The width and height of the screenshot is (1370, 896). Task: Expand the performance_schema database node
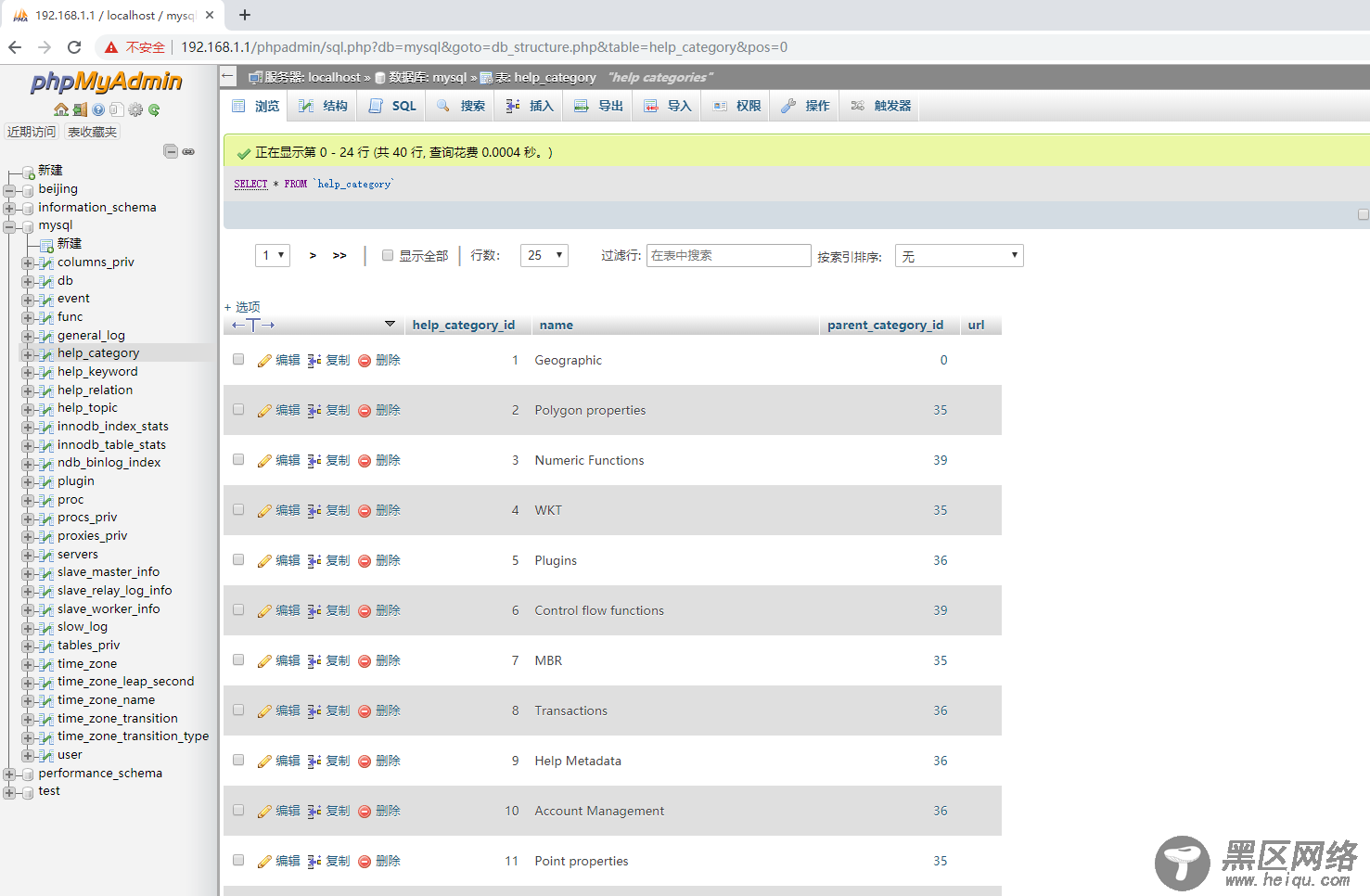(x=9, y=774)
